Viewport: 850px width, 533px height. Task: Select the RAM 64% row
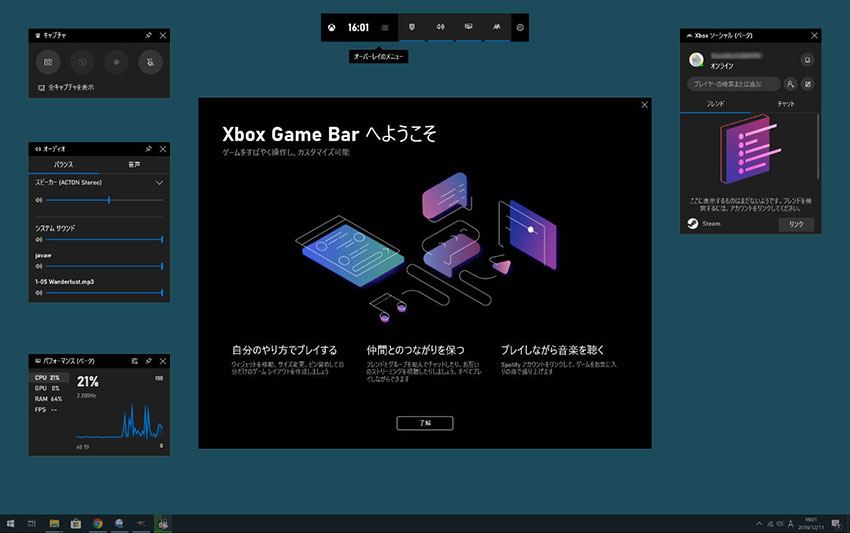coord(49,399)
